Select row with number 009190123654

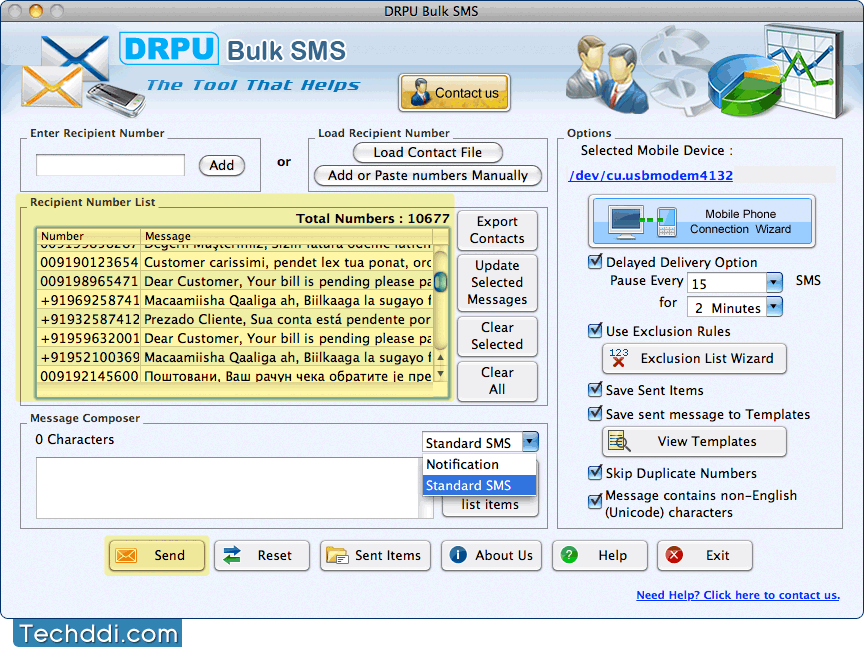tap(236, 262)
